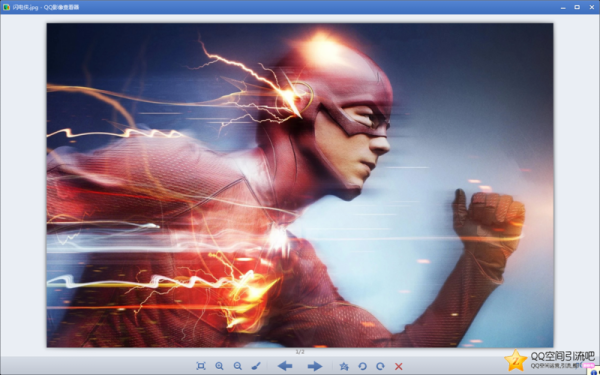
Task: Rotate image clockwise
Action: click(x=380, y=366)
